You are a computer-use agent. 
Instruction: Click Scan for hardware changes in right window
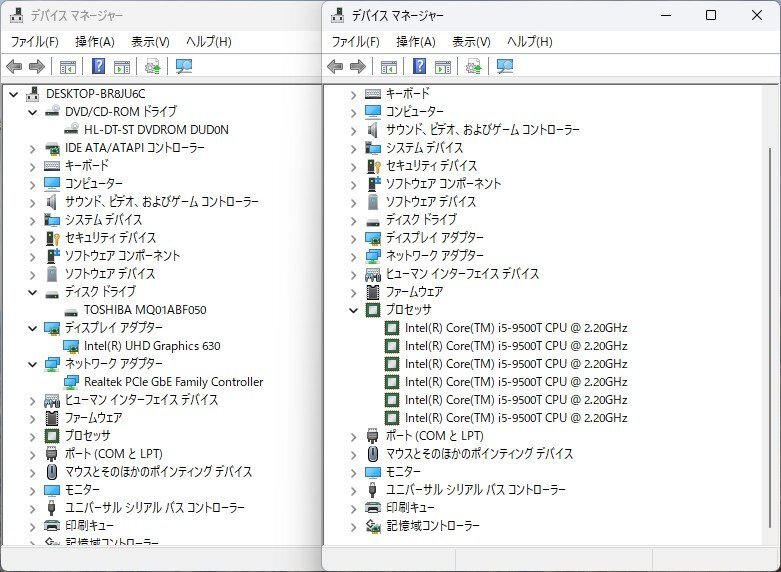(x=505, y=66)
